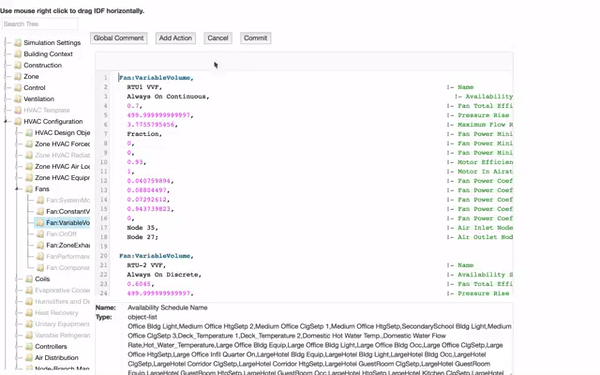Screen dimensions: 600x375
Task: Click the 'RTU1 VVF,' name line
Action: pos(144,87)
